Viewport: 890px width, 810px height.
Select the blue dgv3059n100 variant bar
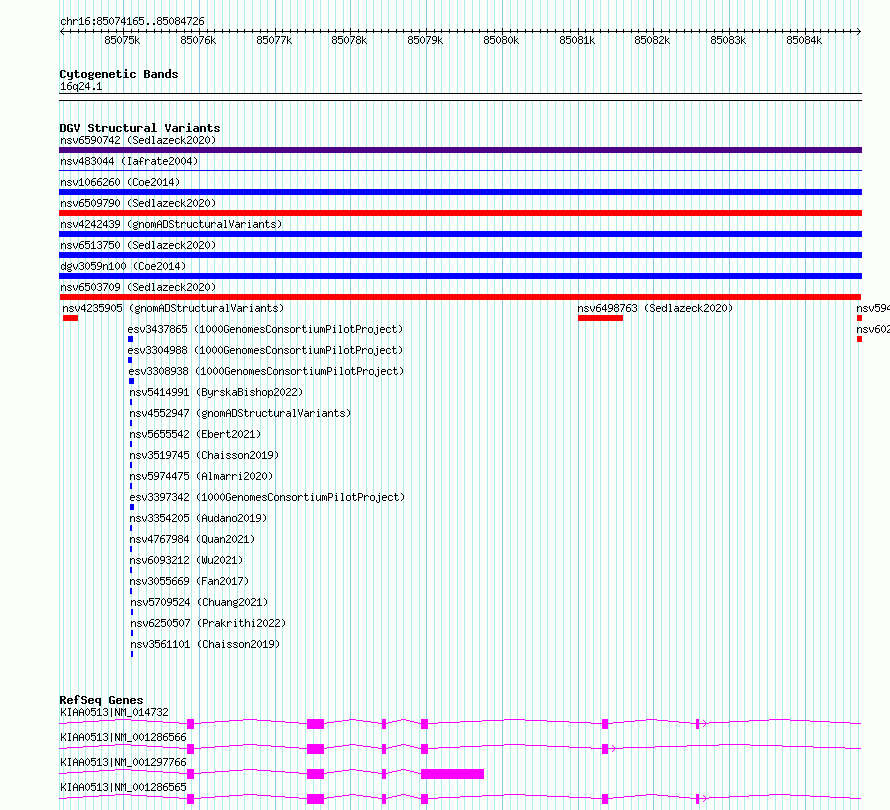click(460, 276)
